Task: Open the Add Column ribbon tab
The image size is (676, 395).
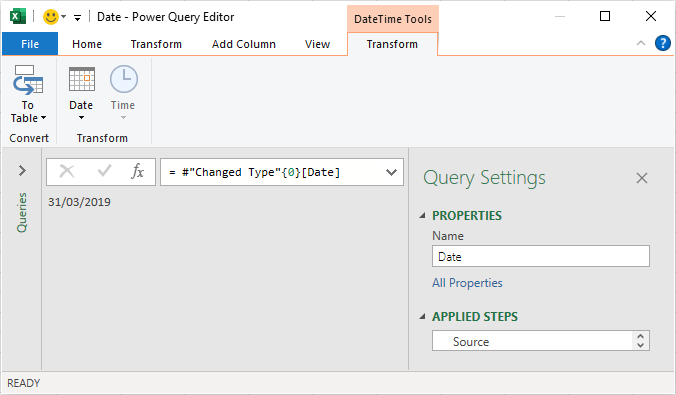Action: [244, 44]
